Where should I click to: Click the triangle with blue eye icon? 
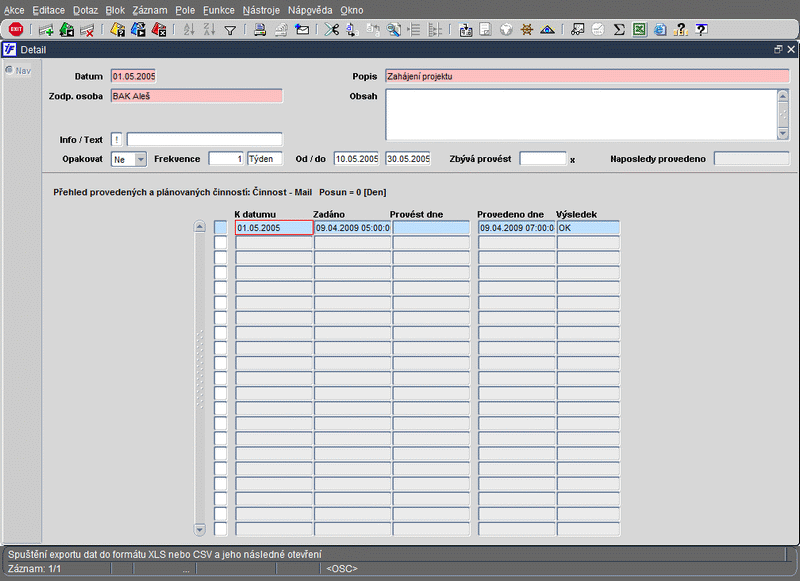tap(547, 30)
